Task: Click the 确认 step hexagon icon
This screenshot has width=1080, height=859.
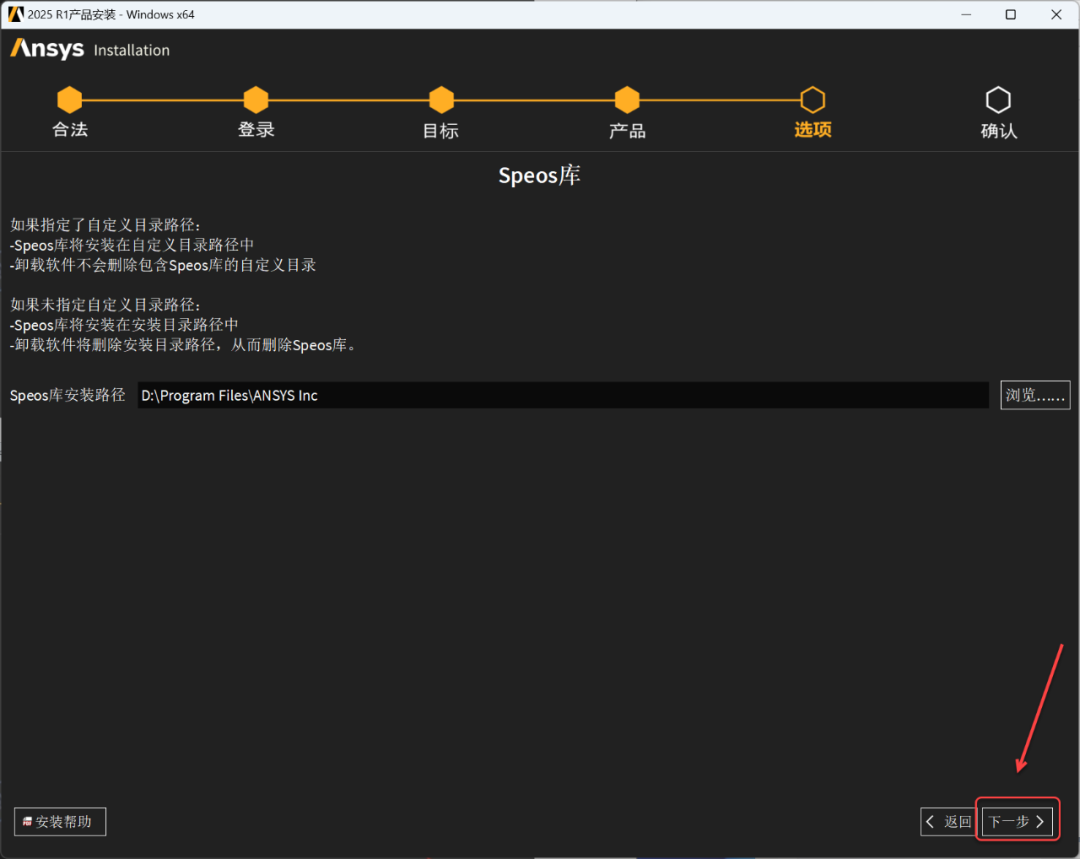Action: click(x=998, y=100)
